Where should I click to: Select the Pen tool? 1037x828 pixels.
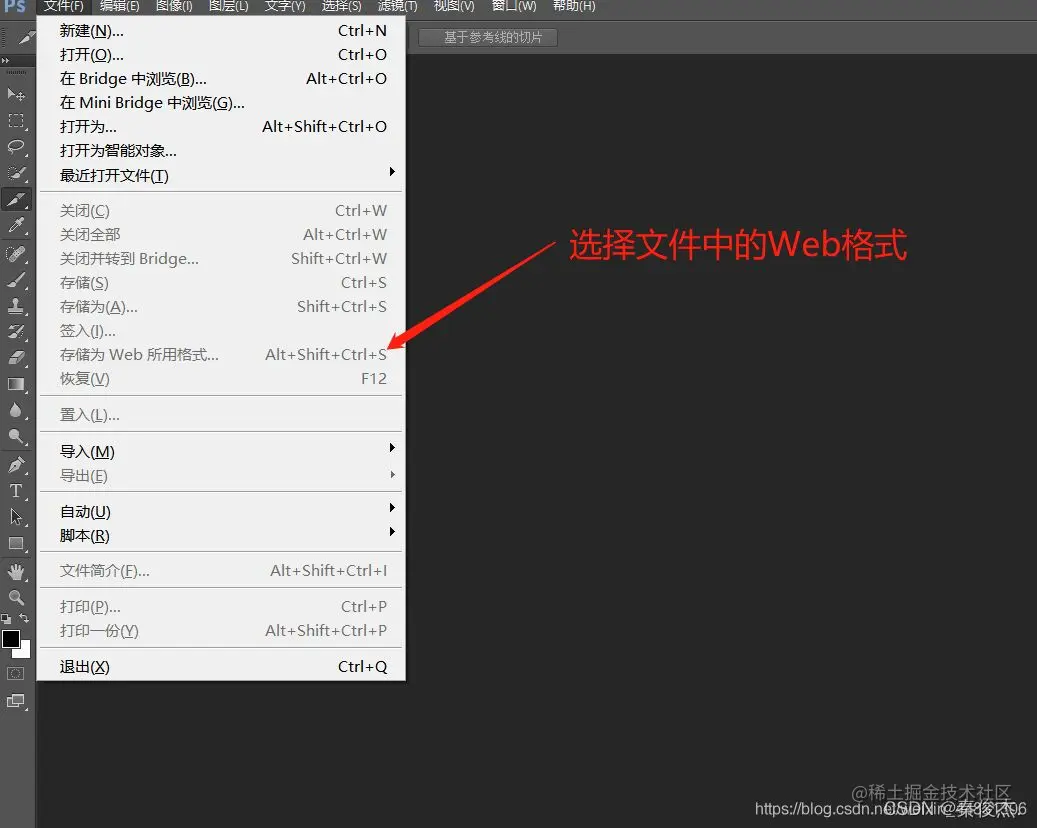16,465
